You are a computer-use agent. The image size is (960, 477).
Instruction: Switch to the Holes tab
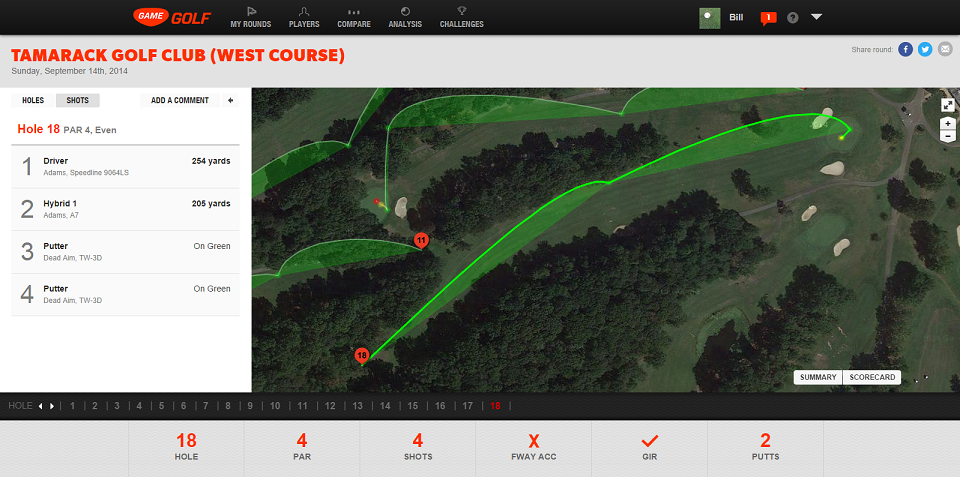pos(33,100)
